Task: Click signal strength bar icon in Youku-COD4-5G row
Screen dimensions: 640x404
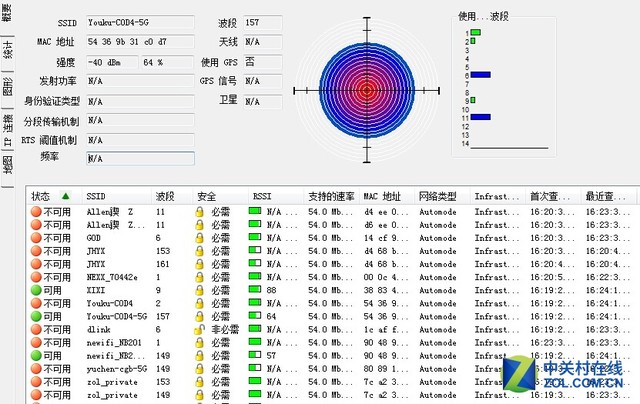Action: [x=255, y=315]
